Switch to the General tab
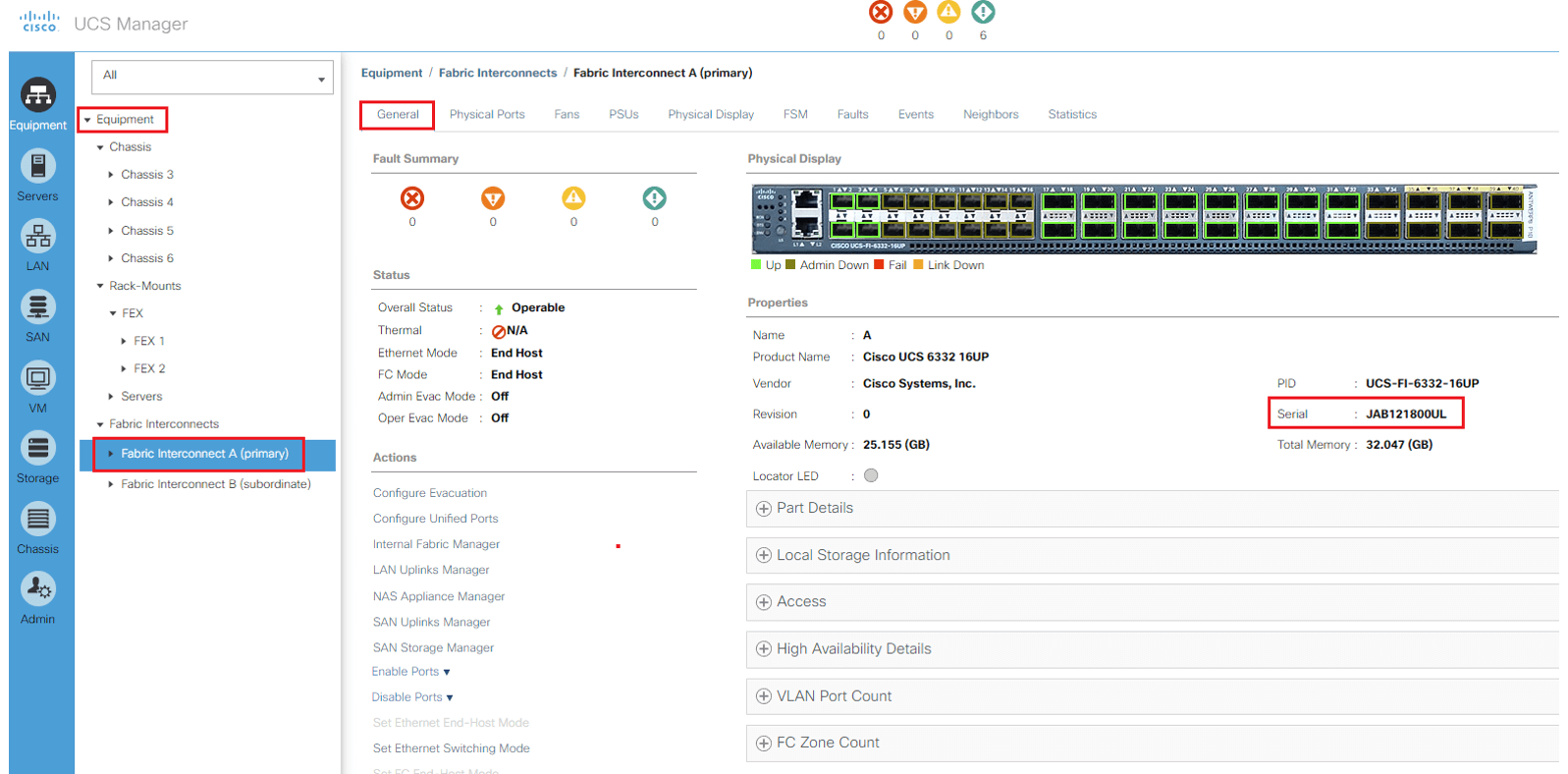 [x=398, y=115]
